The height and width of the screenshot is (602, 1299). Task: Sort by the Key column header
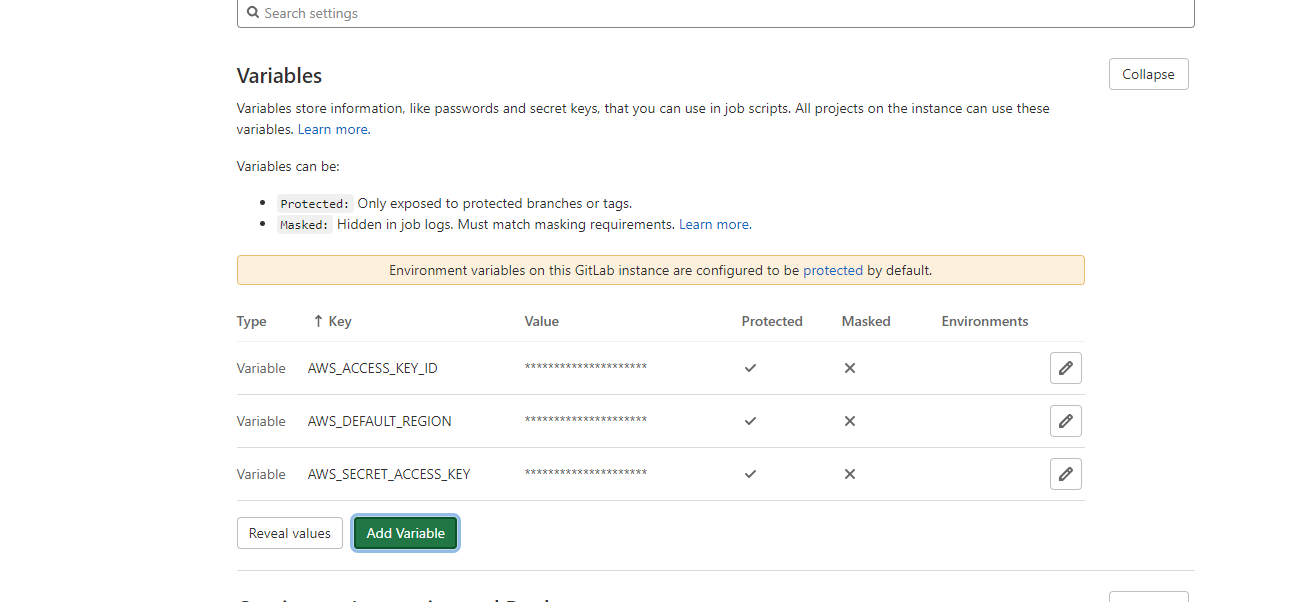point(332,321)
